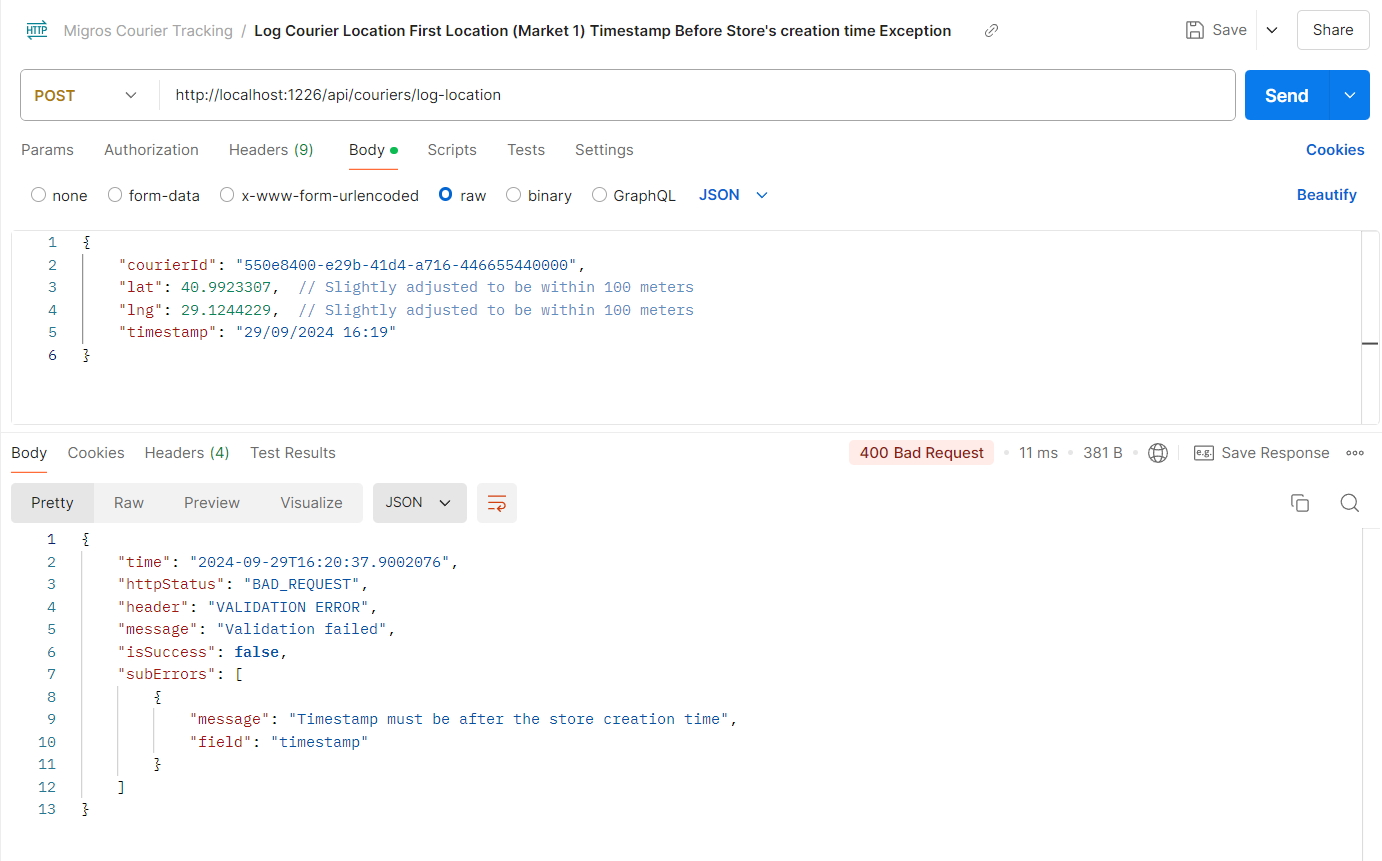Copy the response with copy icon
The height and width of the screenshot is (861, 1382).
coord(1300,503)
